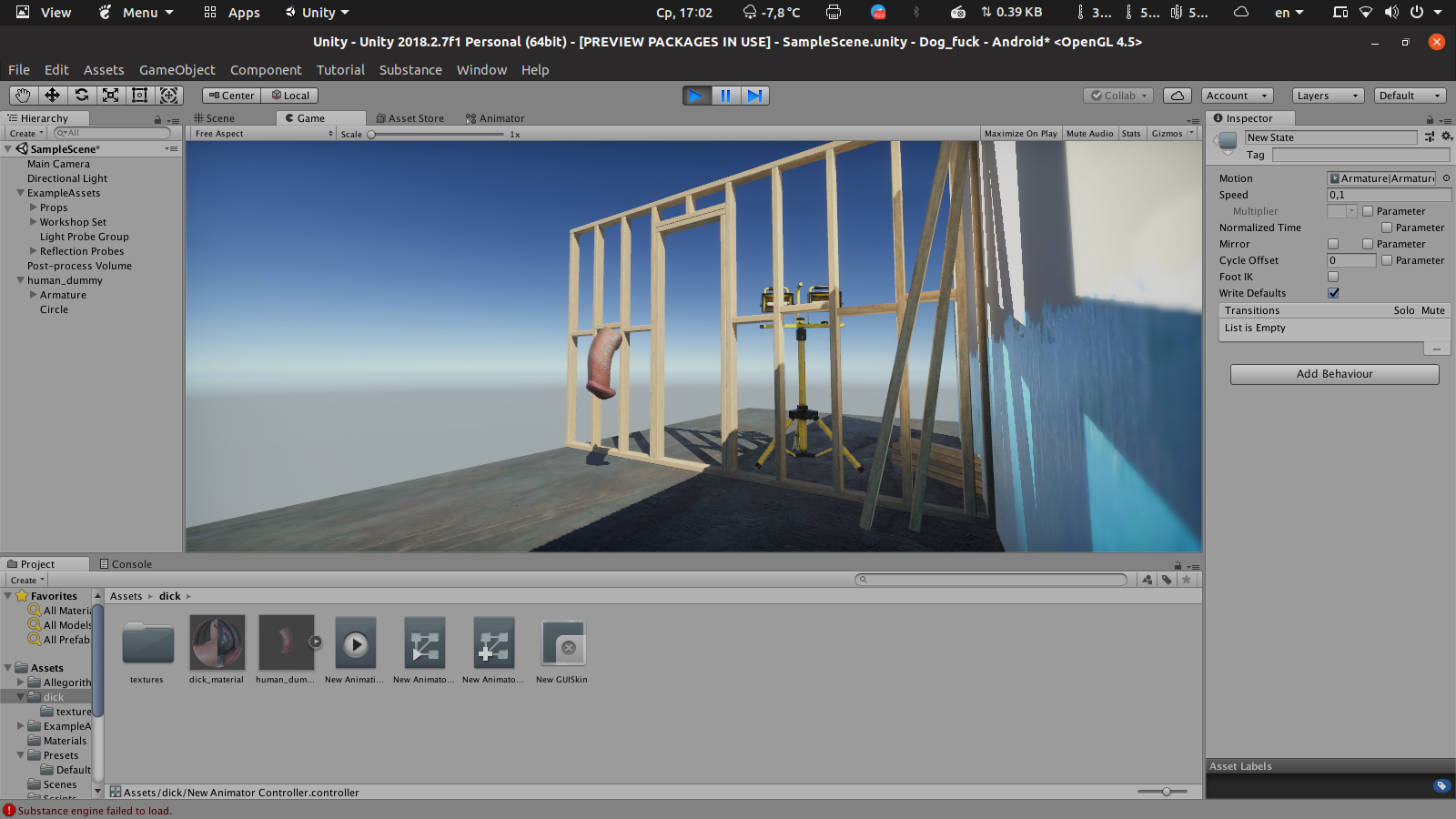
Task: Select the Rotate tool
Action: [82, 96]
